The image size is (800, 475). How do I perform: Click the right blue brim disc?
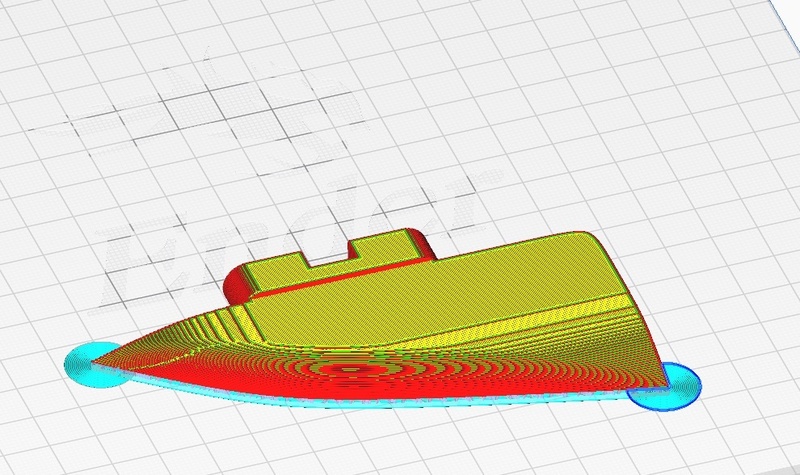[667, 388]
